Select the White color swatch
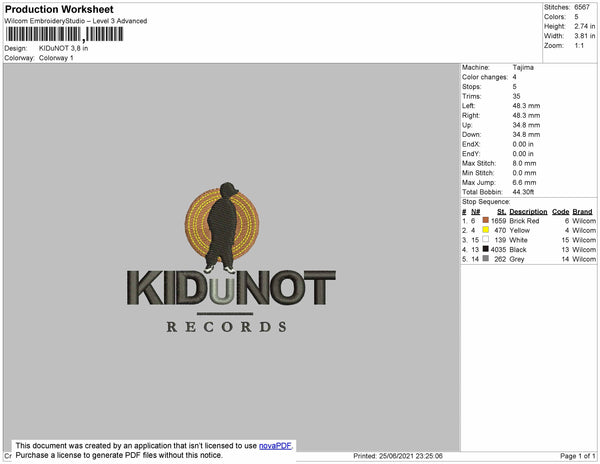 [486, 239]
